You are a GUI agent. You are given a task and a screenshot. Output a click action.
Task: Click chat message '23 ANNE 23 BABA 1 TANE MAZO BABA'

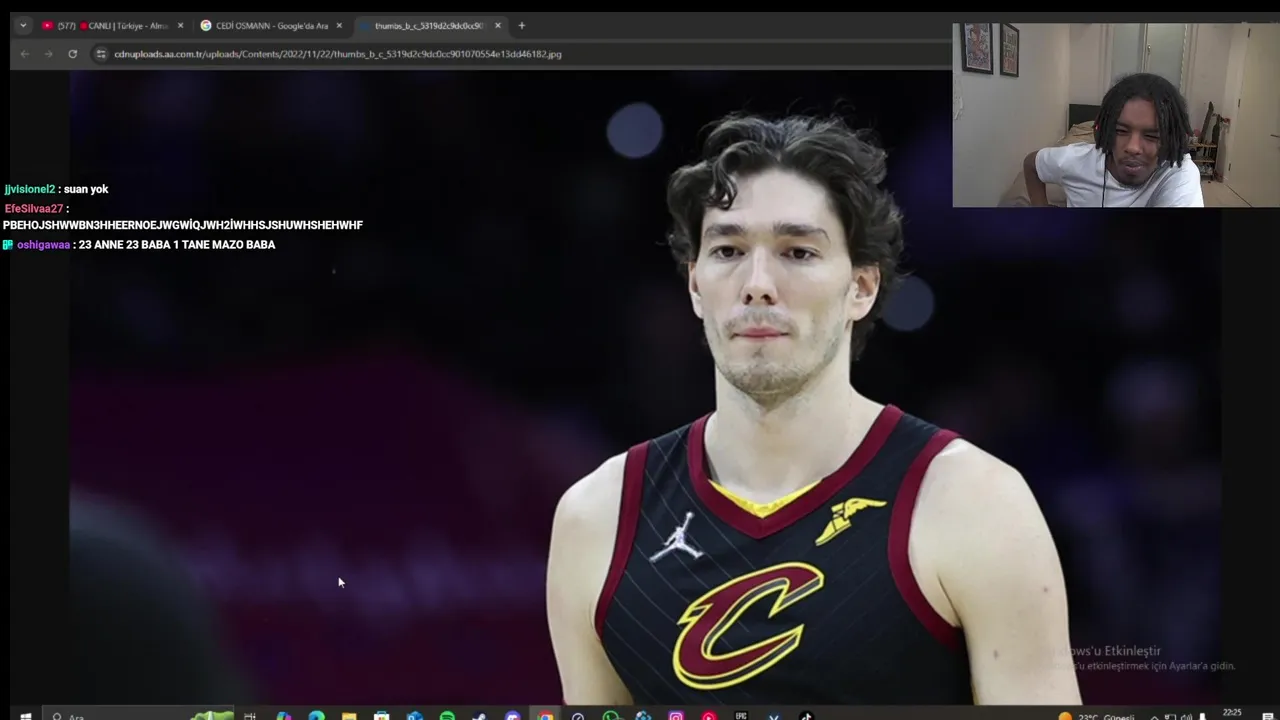(x=176, y=245)
